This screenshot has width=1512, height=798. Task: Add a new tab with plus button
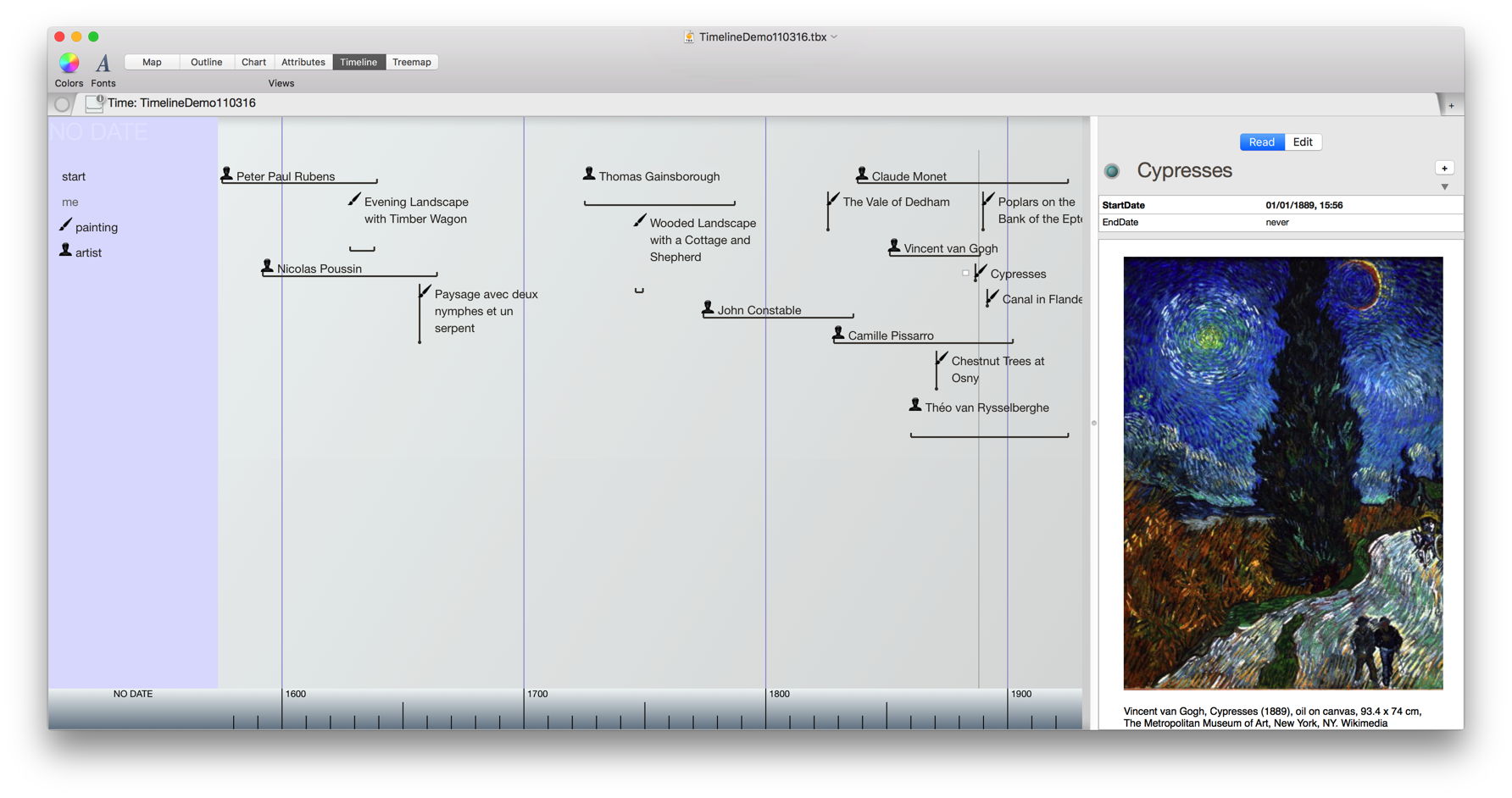tap(1452, 106)
